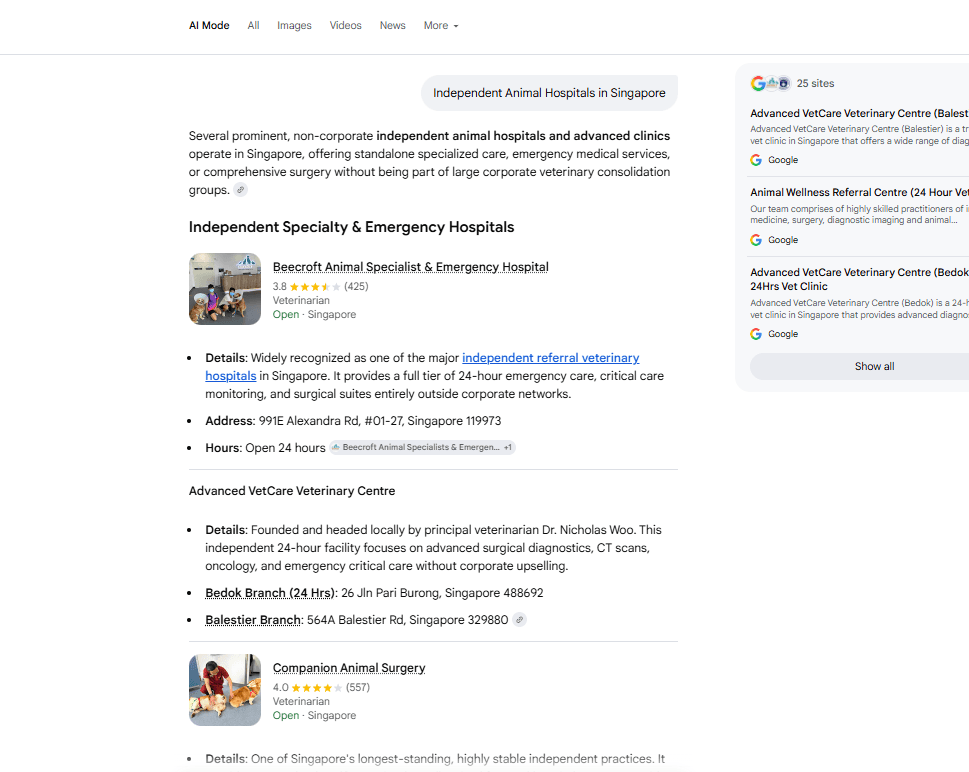This screenshot has height=772, width=969.
Task: Click the address 991E Alexandra Rd text
Action: pyautogui.click(x=379, y=421)
